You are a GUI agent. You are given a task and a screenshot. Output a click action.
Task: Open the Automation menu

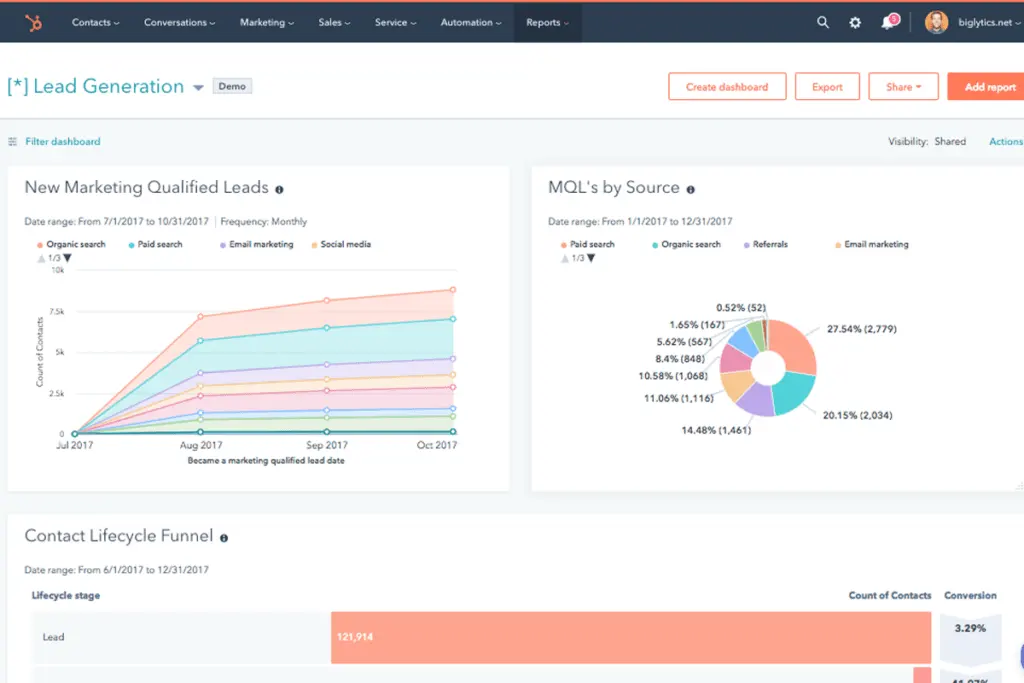coord(471,22)
